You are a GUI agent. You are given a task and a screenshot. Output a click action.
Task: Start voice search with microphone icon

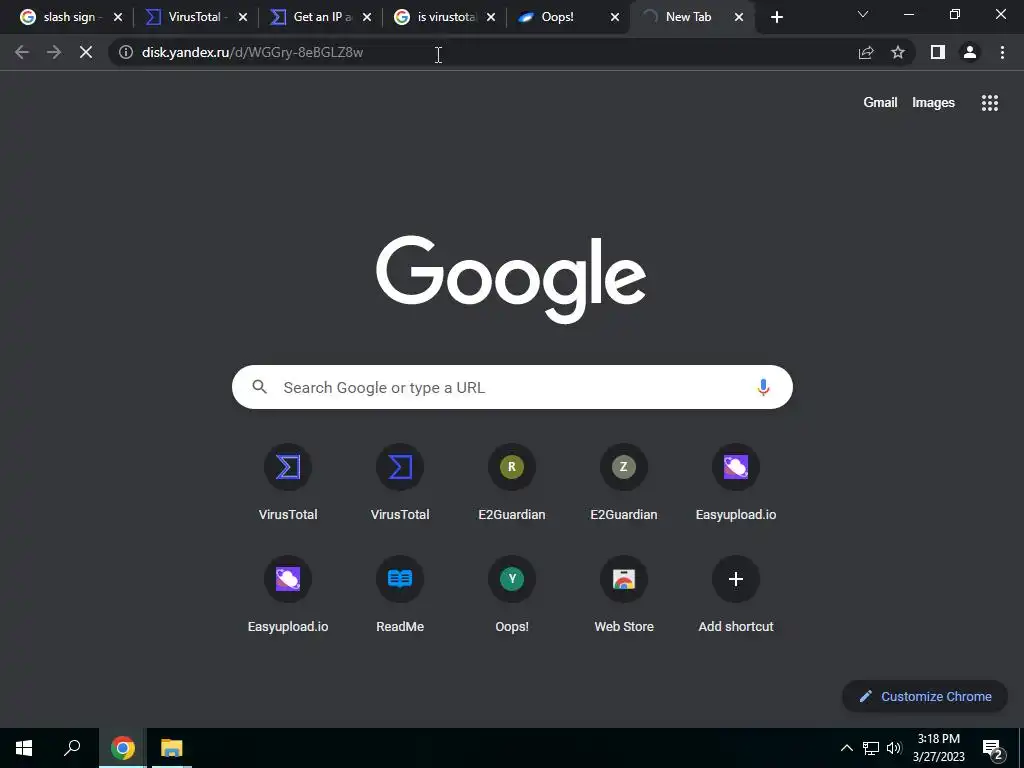763,387
